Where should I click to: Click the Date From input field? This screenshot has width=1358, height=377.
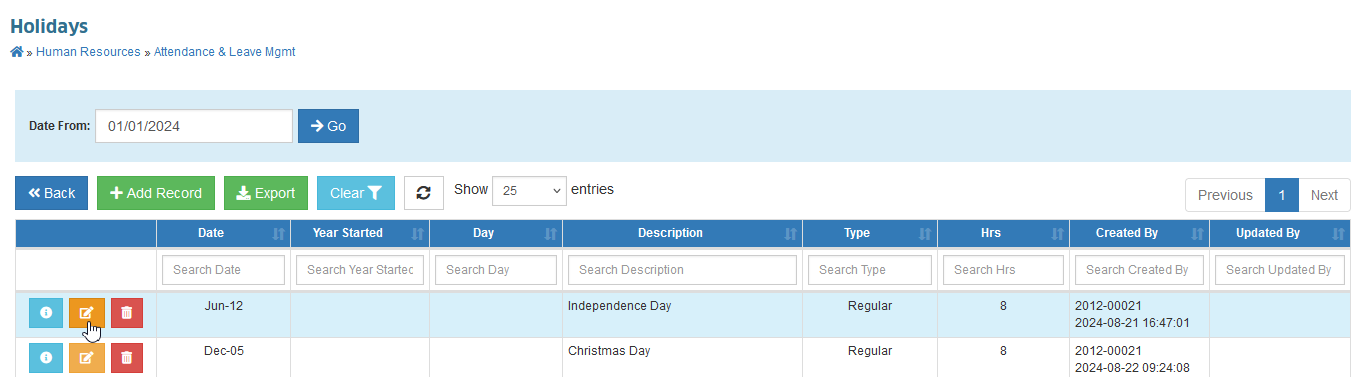point(194,126)
